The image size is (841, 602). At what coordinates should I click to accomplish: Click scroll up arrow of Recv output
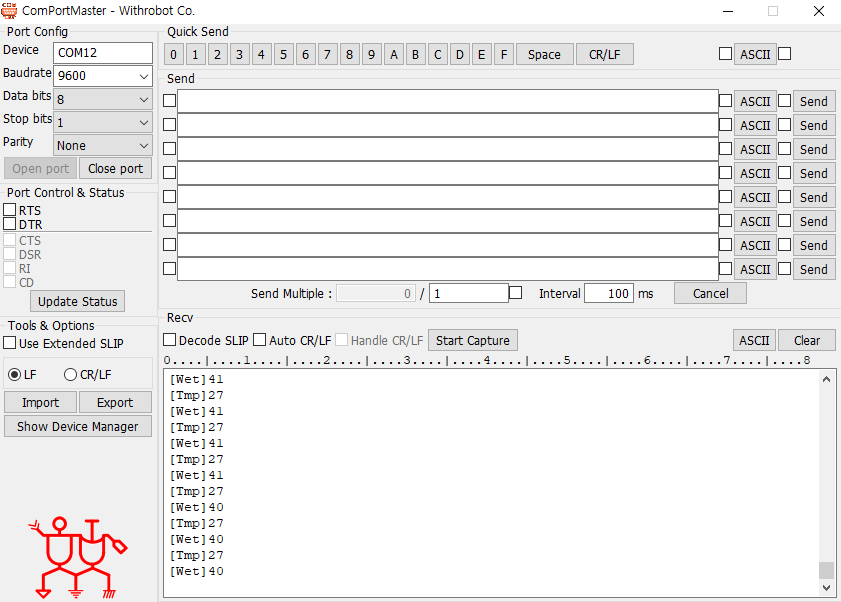pyautogui.click(x=827, y=379)
